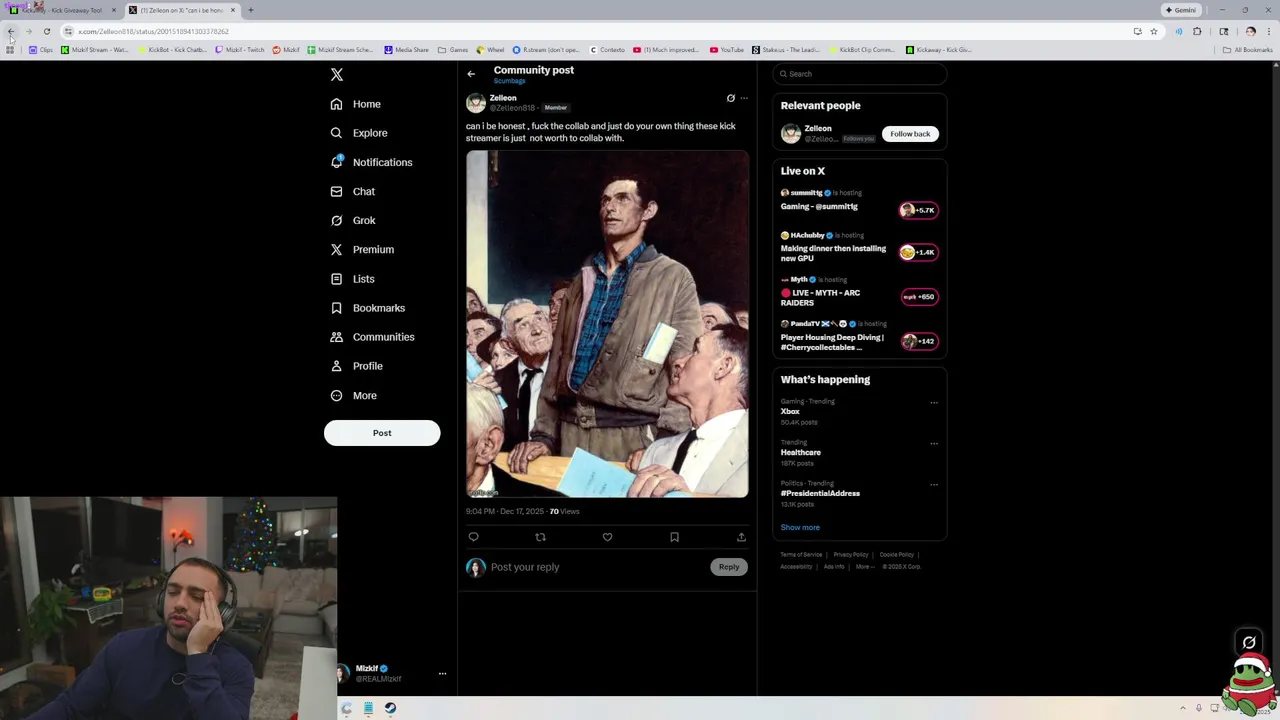Open Steam in the taskbar

click(x=390, y=708)
